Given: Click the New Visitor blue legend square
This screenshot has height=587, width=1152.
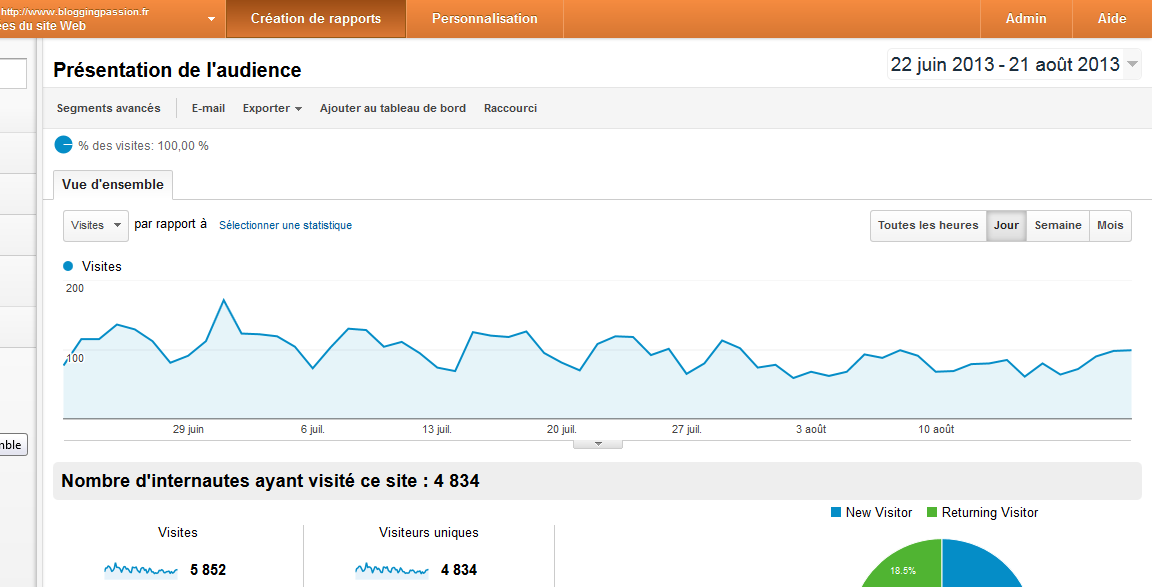Looking at the screenshot, I should pos(835,512).
